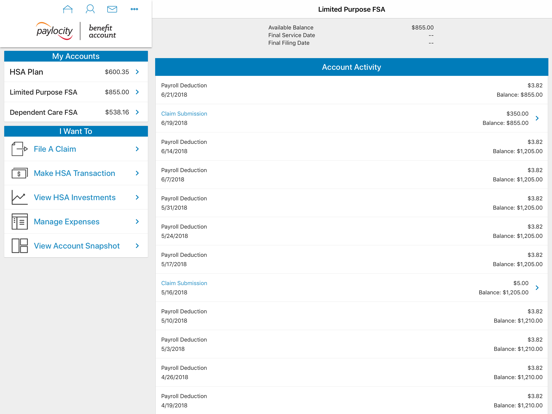Click the Limited Purpose FSA page title
The width and height of the screenshot is (552, 414).
click(351, 10)
